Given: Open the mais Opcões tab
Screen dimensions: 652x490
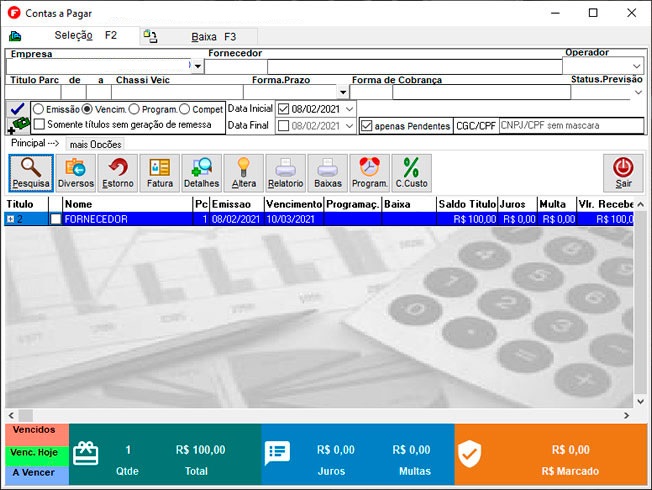Looking at the screenshot, I should point(95,145).
